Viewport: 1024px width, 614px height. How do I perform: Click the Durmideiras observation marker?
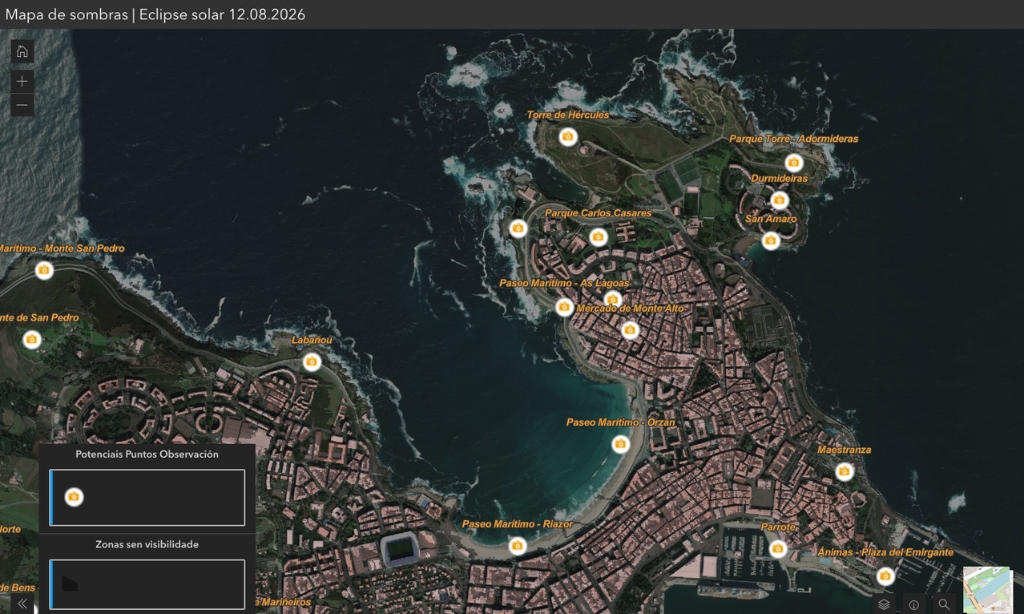click(x=779, y=200)
